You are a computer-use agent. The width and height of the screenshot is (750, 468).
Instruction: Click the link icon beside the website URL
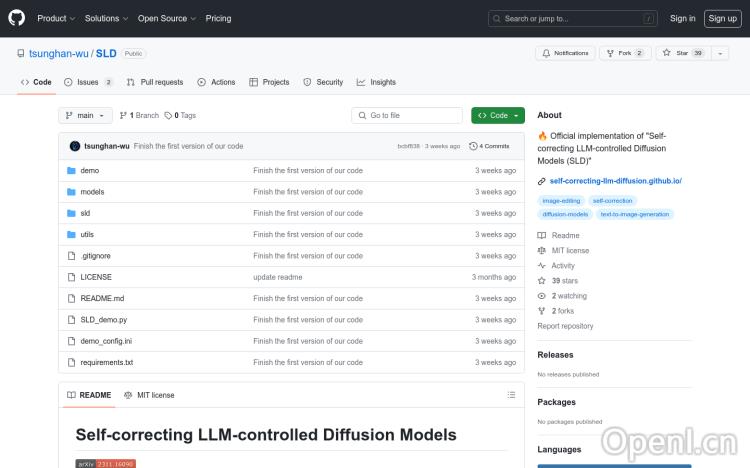(x=541, y=181)
